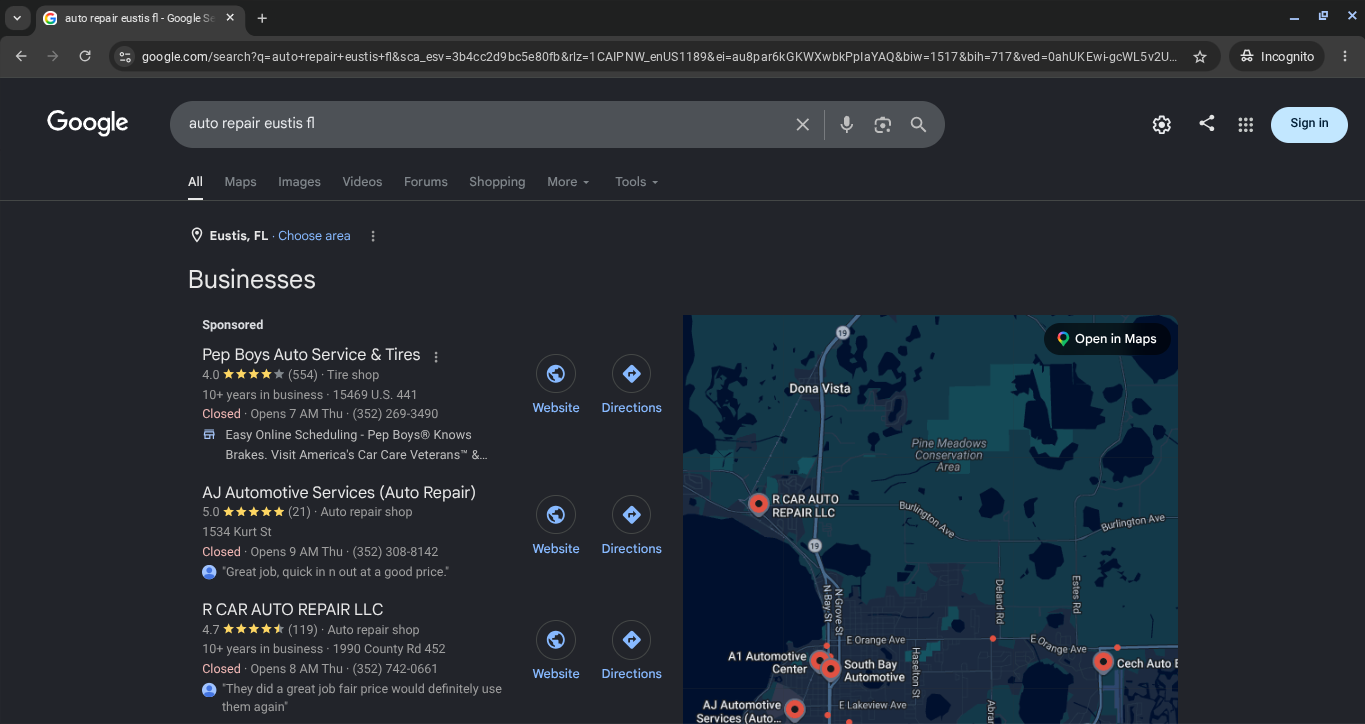Click the R CAR AUTO REPAIR Website icon
This screenshot has height=724, width=1365.
[556, 640]
